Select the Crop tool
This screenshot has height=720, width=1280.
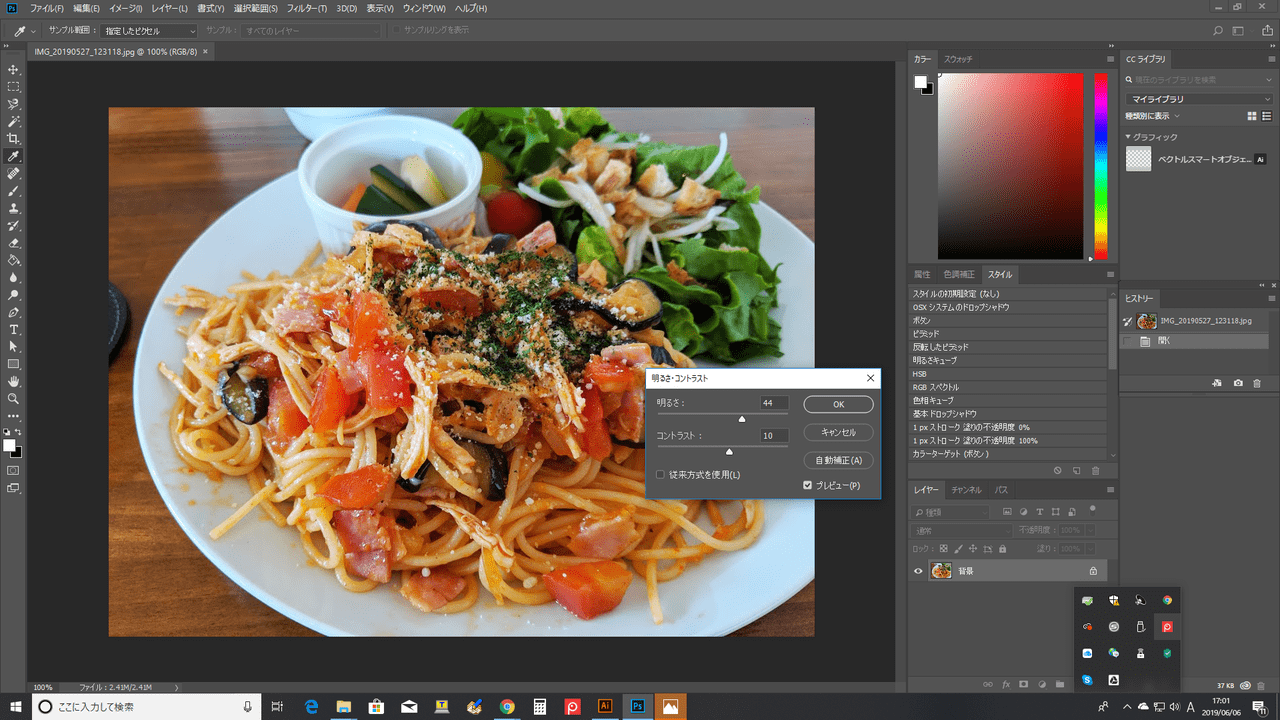click(x=14, y=139)
